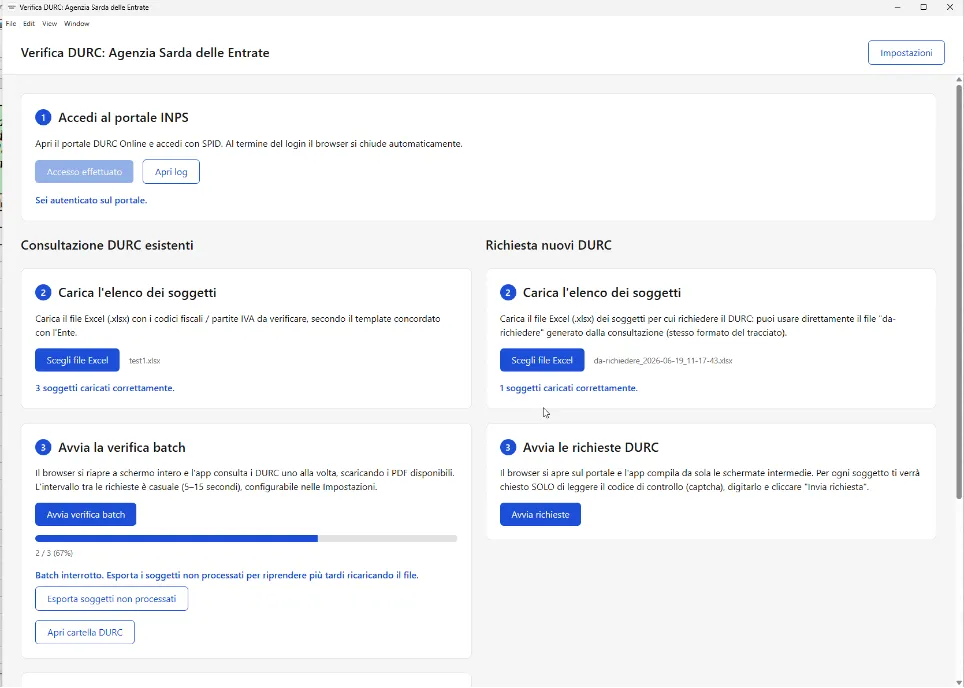This screenshot has width=964, height=688.
Task: Click the page title Verifica DURC: Agenzia Sarda delle Entrate
Action: point(145,53)
